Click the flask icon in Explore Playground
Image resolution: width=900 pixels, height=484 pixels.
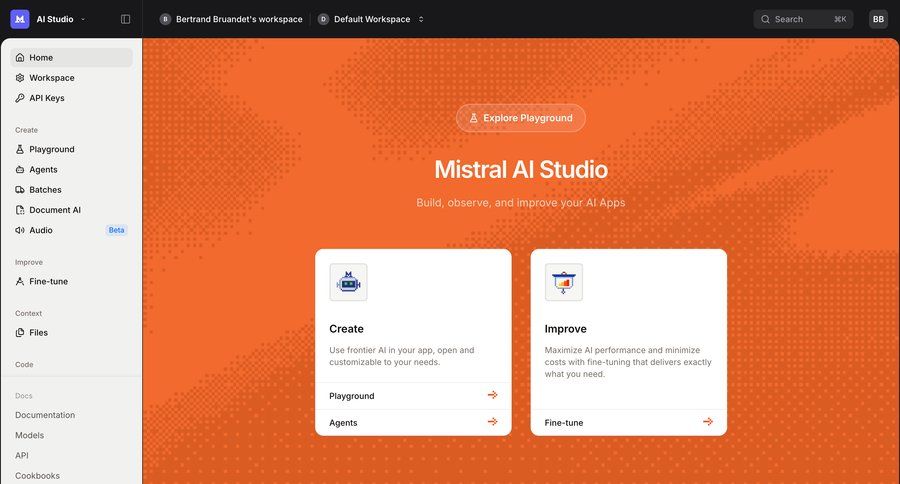474,118
